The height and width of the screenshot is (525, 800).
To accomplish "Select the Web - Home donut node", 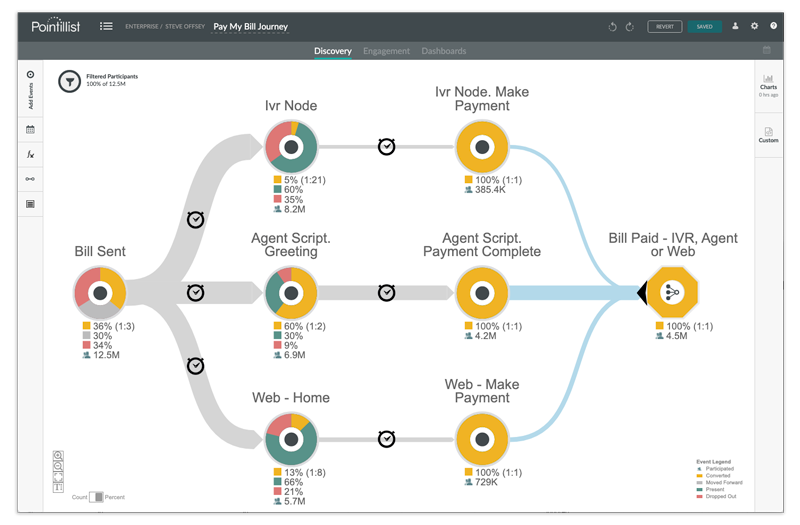I will tap(291, 439).
